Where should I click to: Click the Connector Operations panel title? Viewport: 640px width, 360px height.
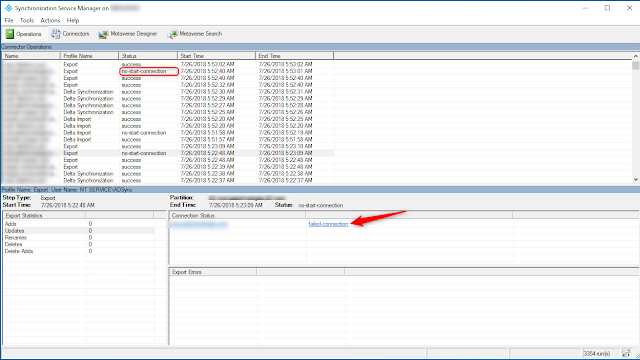tap(27, 47)
